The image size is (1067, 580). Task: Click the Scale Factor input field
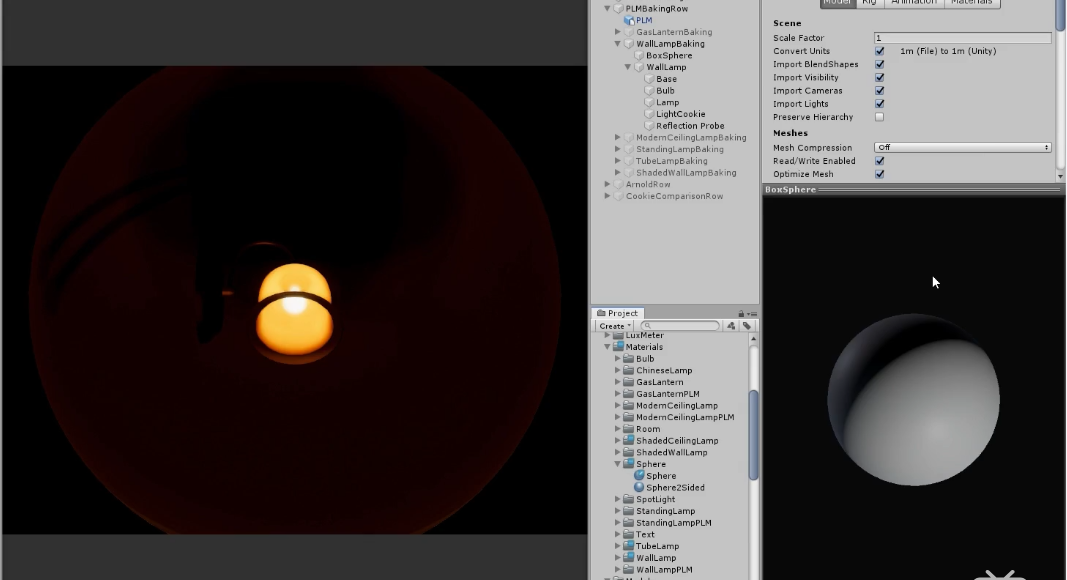point(960,37)
